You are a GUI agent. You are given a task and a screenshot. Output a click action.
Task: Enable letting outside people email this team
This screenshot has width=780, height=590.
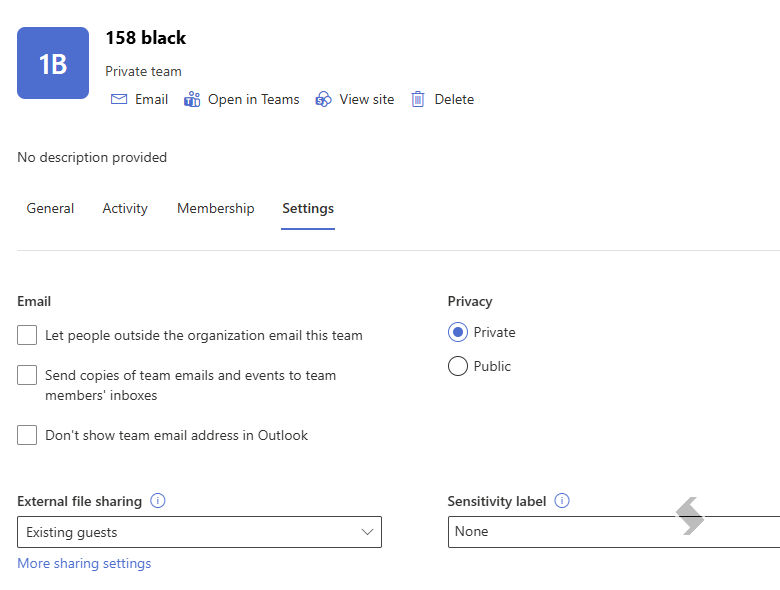click(27, 335)
